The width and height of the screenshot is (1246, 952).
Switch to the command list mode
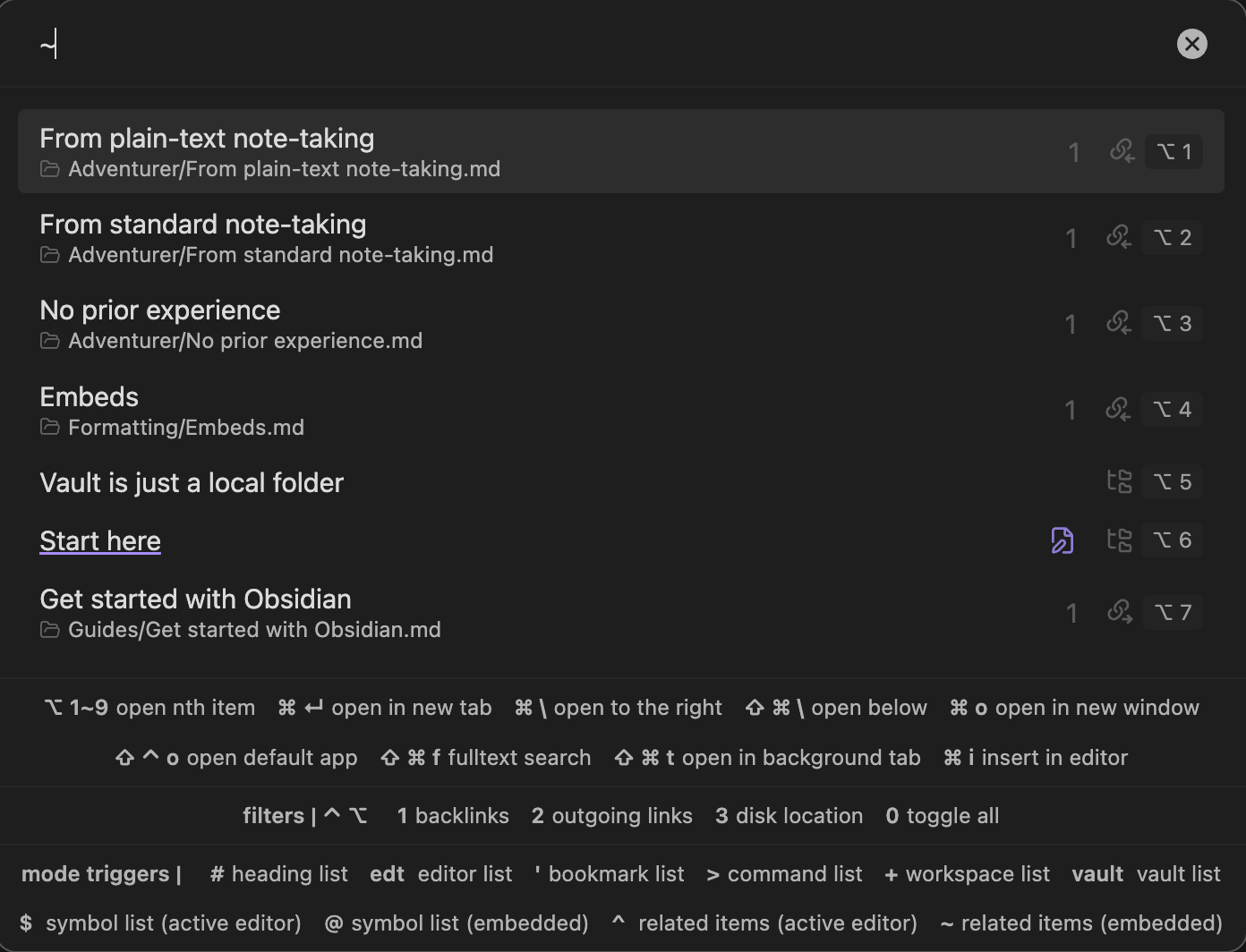pos(784,874)
